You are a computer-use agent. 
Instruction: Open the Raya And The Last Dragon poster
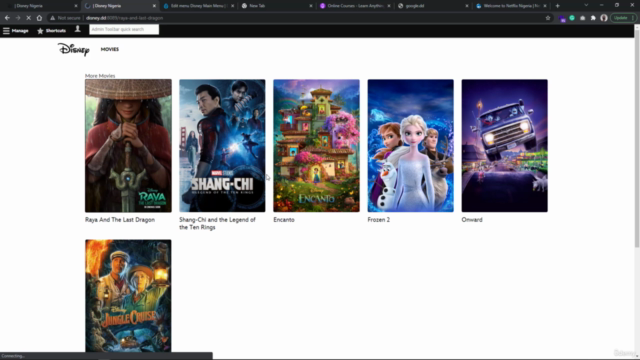128,146
